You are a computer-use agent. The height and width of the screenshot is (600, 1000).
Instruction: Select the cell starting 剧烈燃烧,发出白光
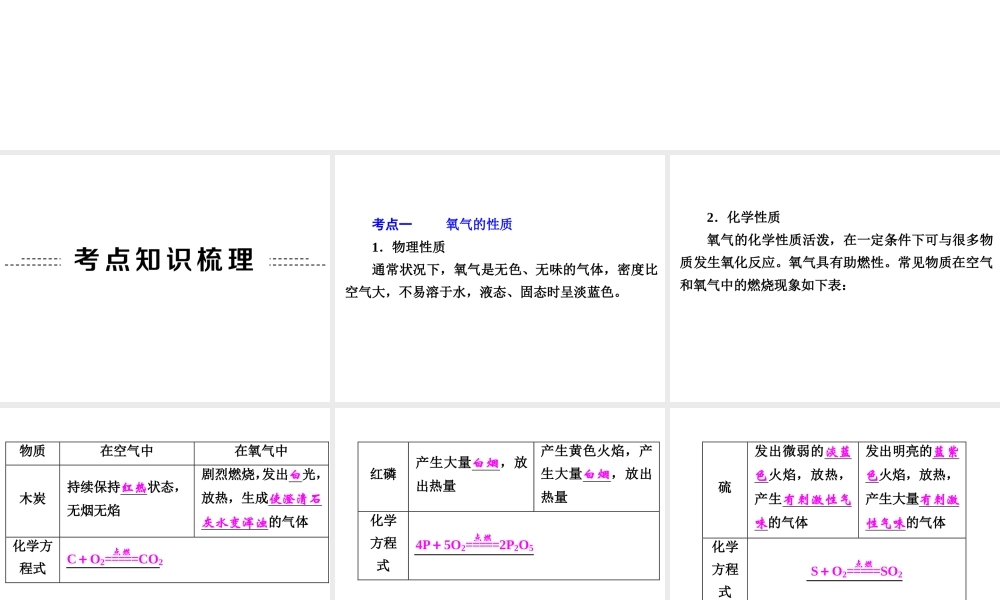point(261,499)
